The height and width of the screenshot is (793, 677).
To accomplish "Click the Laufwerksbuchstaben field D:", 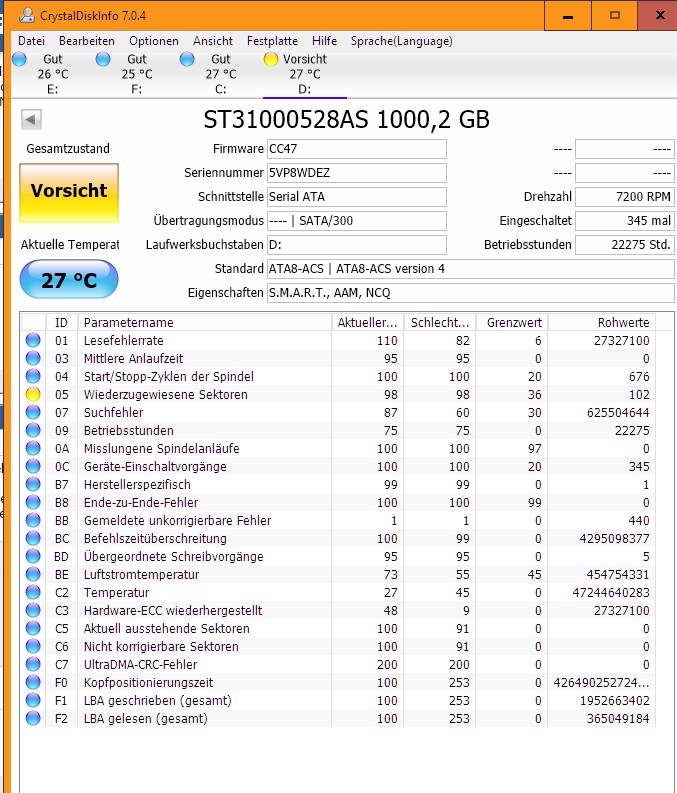I will pyautogui.click(x=357, y=245).
